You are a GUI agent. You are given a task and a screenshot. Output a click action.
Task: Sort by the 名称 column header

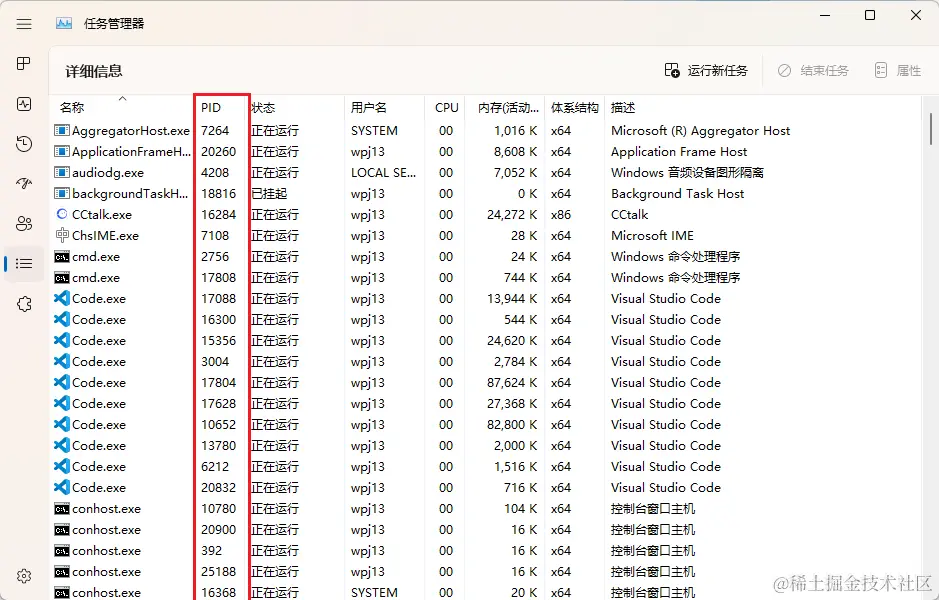[x=72, y=108]
